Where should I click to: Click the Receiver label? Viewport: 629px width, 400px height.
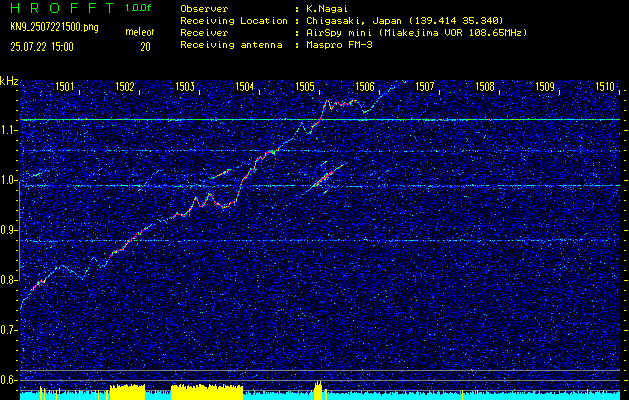[x=204, y=33]
